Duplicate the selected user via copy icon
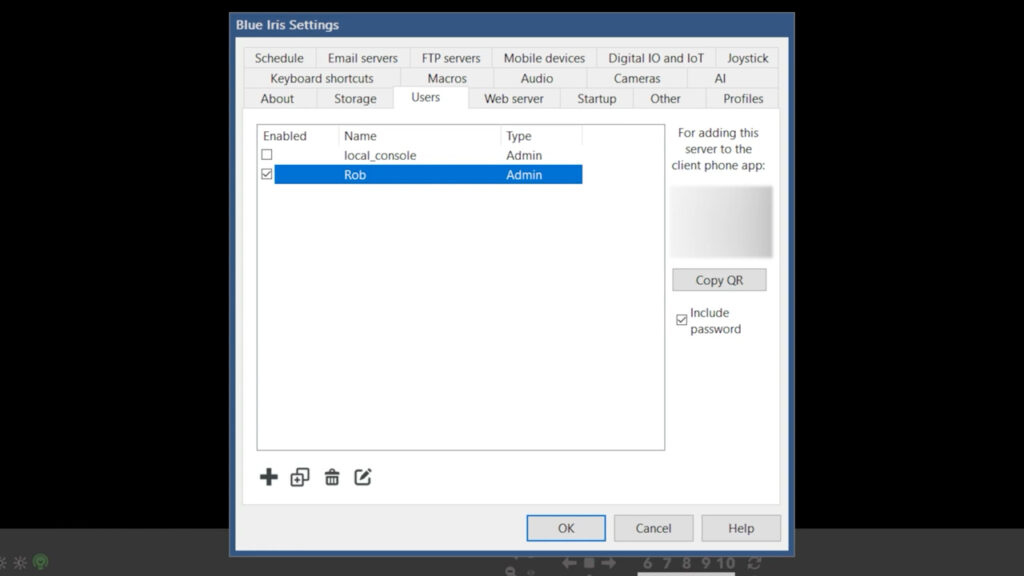The height and width of the screenshot is (576, 1024). [300, 477]
